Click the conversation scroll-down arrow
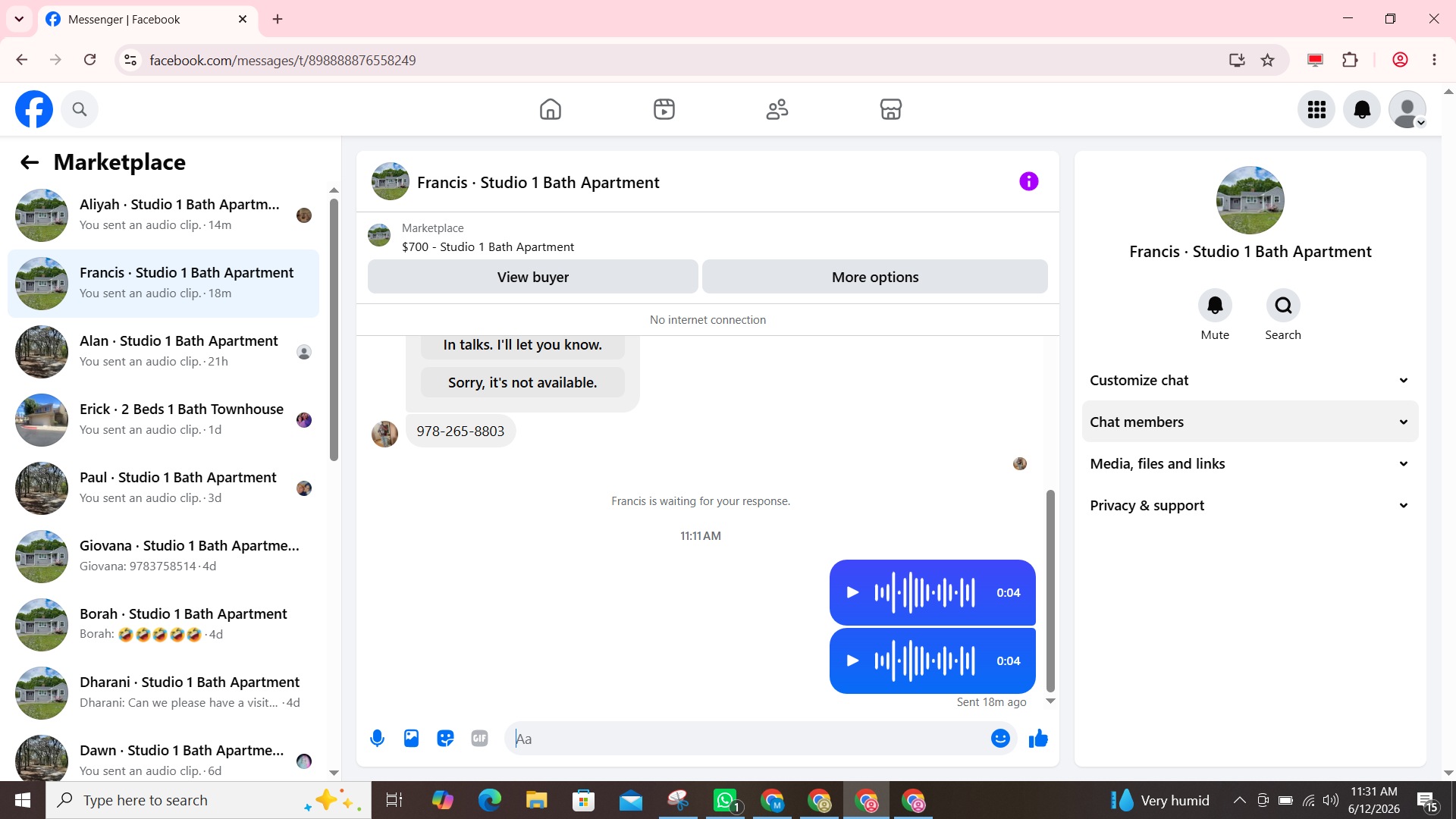The image size is (1456, 819). [x=1050, y=701]
